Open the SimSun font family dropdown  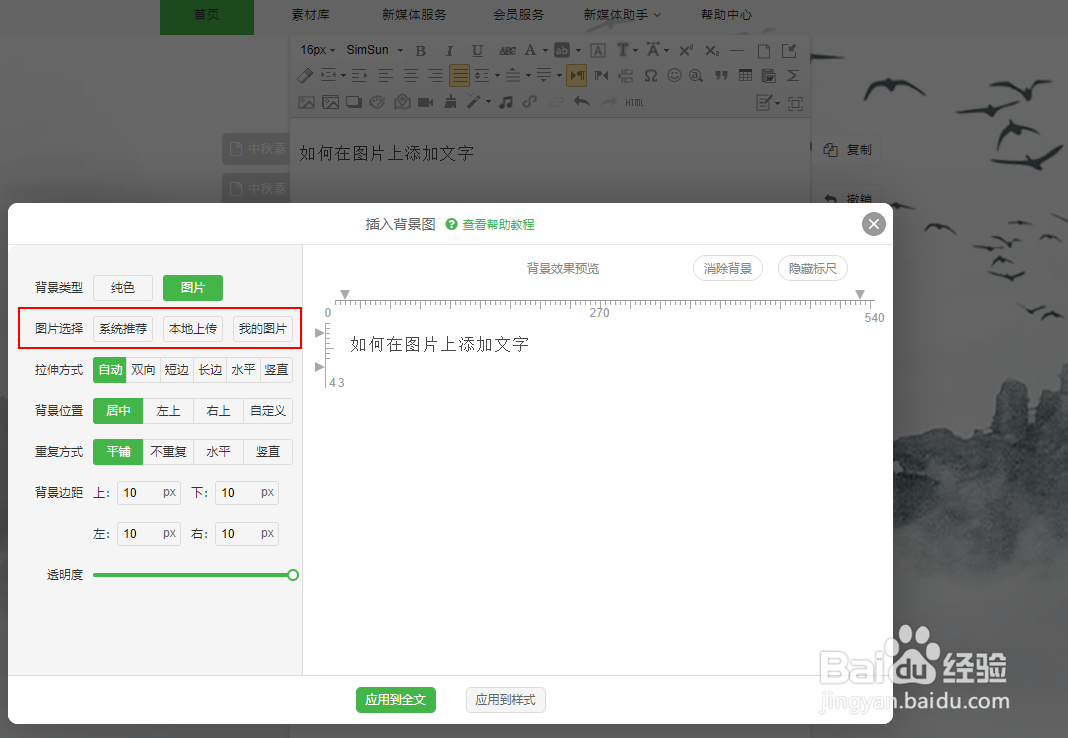pos(370,49)
